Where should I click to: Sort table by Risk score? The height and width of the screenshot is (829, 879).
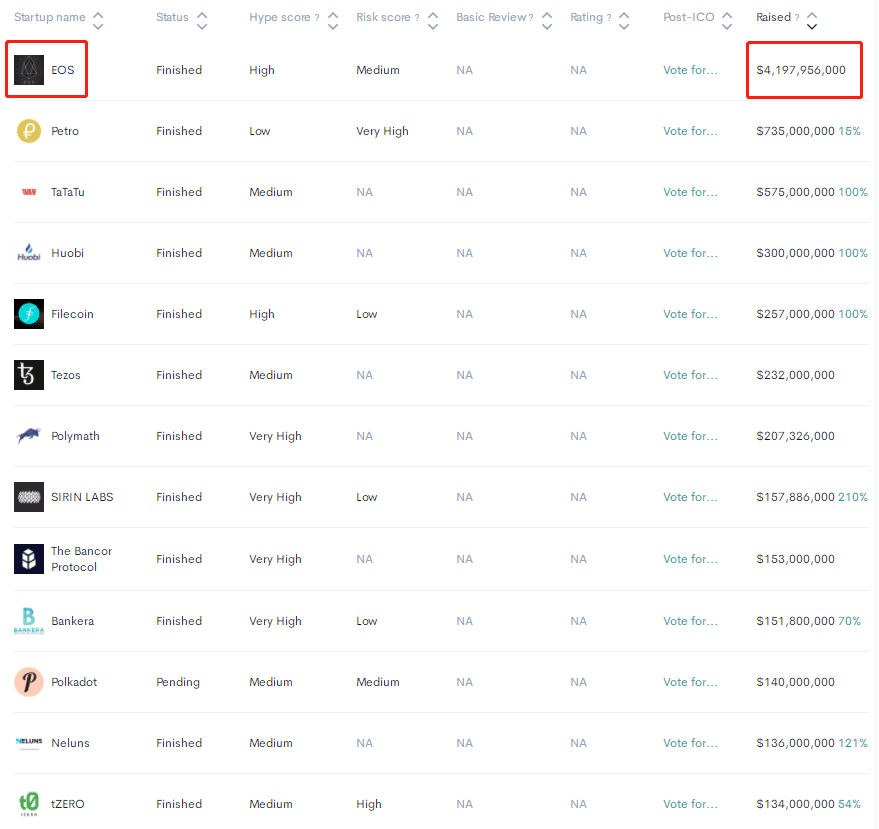point(433,21)
